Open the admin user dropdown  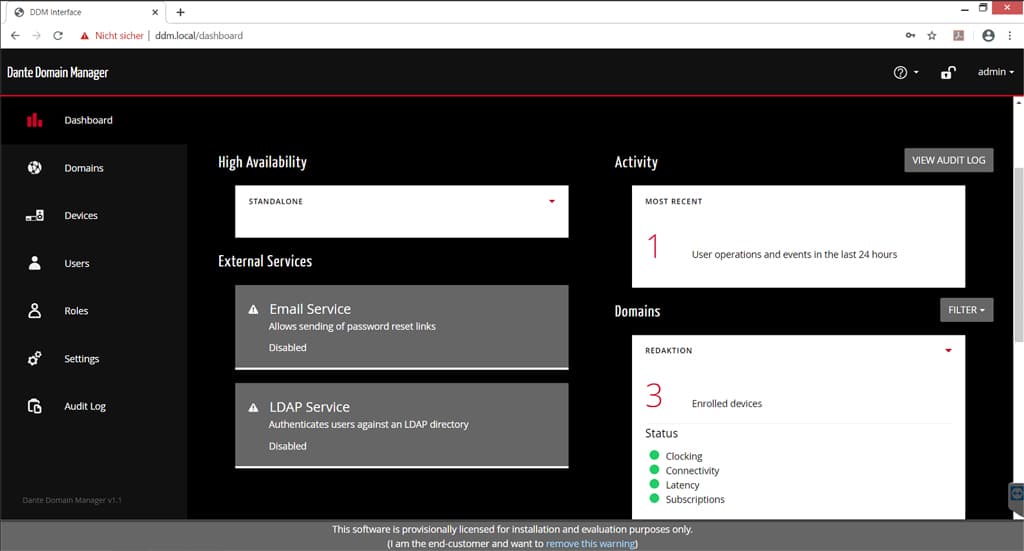(x=995, y=72)
